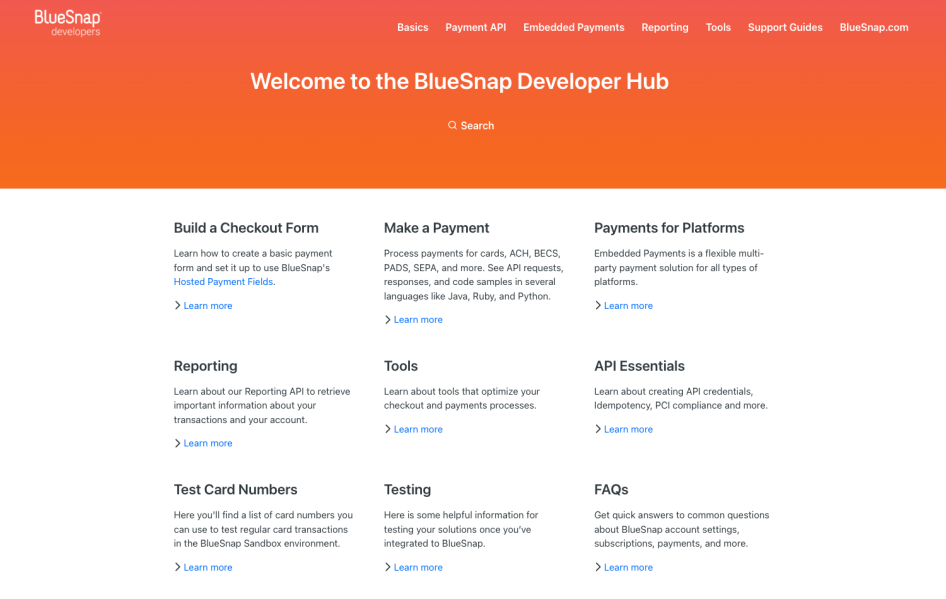Click the Payments for Platforms heading
The image size is (946, 599).
coord(669,228)
